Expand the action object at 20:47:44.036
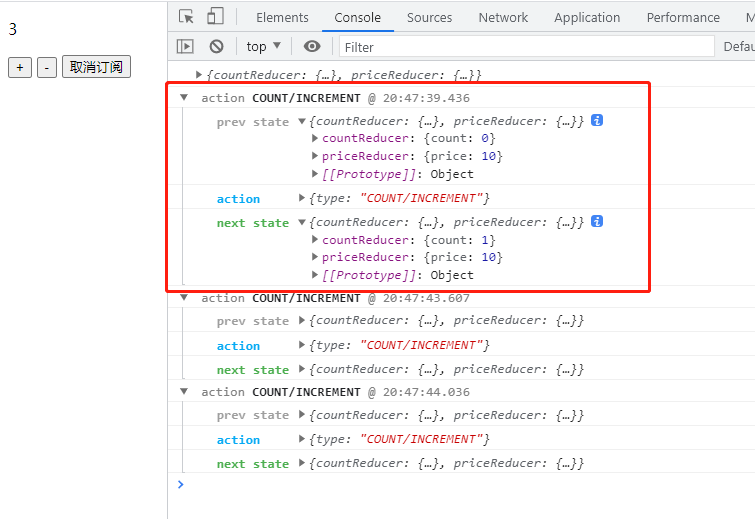The width and height of the screenshot is (755, 519). tap(301, 438)
